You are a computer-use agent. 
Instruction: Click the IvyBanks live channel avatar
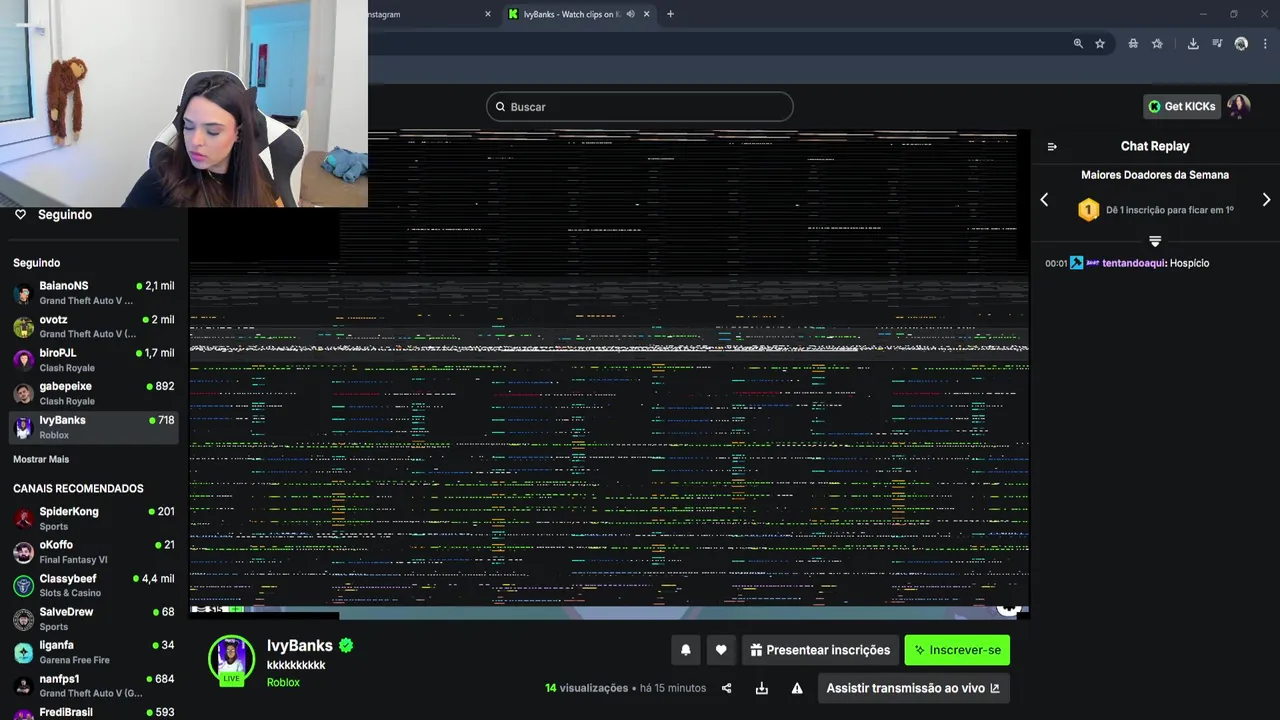(x=231, y=660)
